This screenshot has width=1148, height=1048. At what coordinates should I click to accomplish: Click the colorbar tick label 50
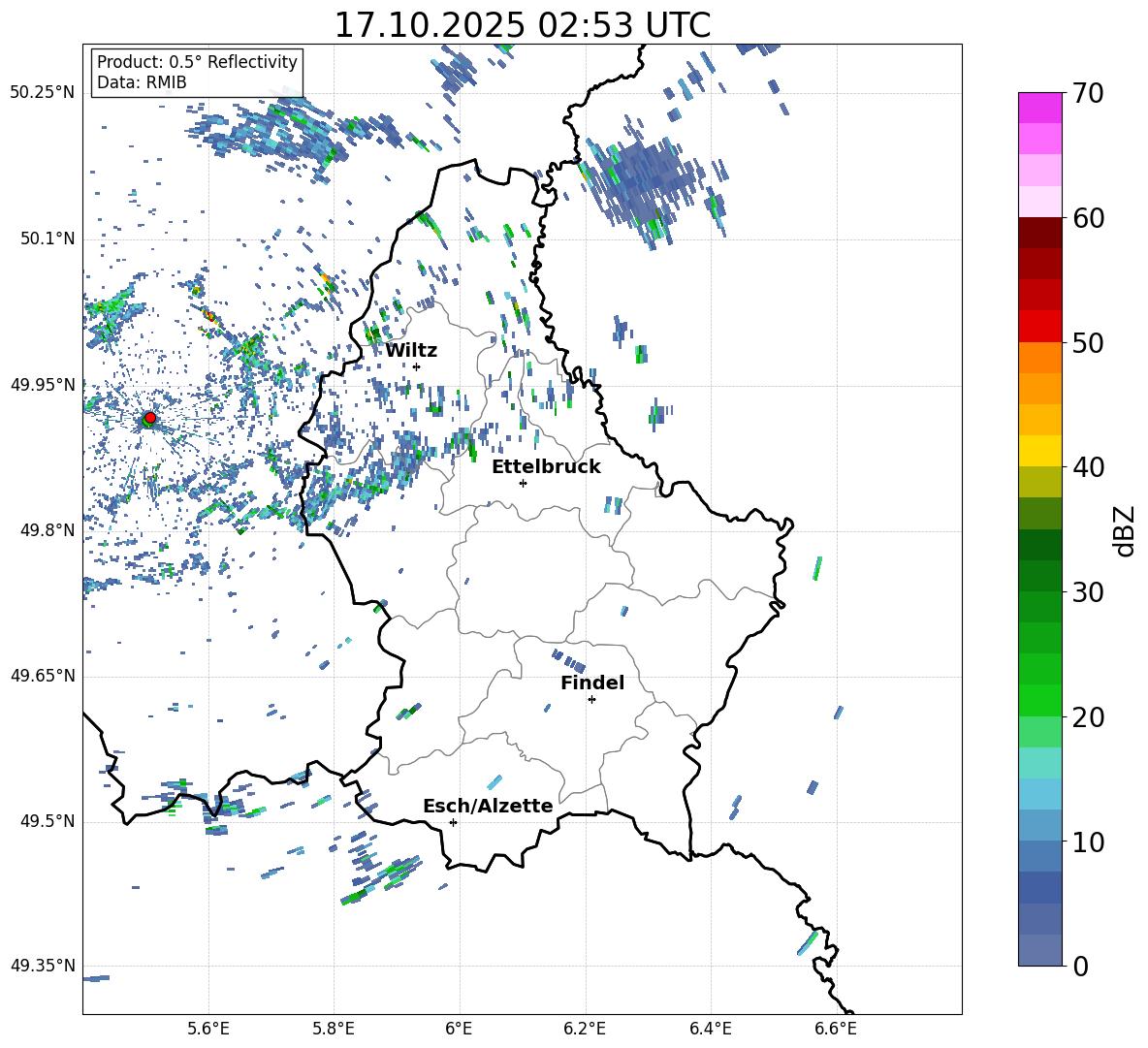[x=1088, y=343]
